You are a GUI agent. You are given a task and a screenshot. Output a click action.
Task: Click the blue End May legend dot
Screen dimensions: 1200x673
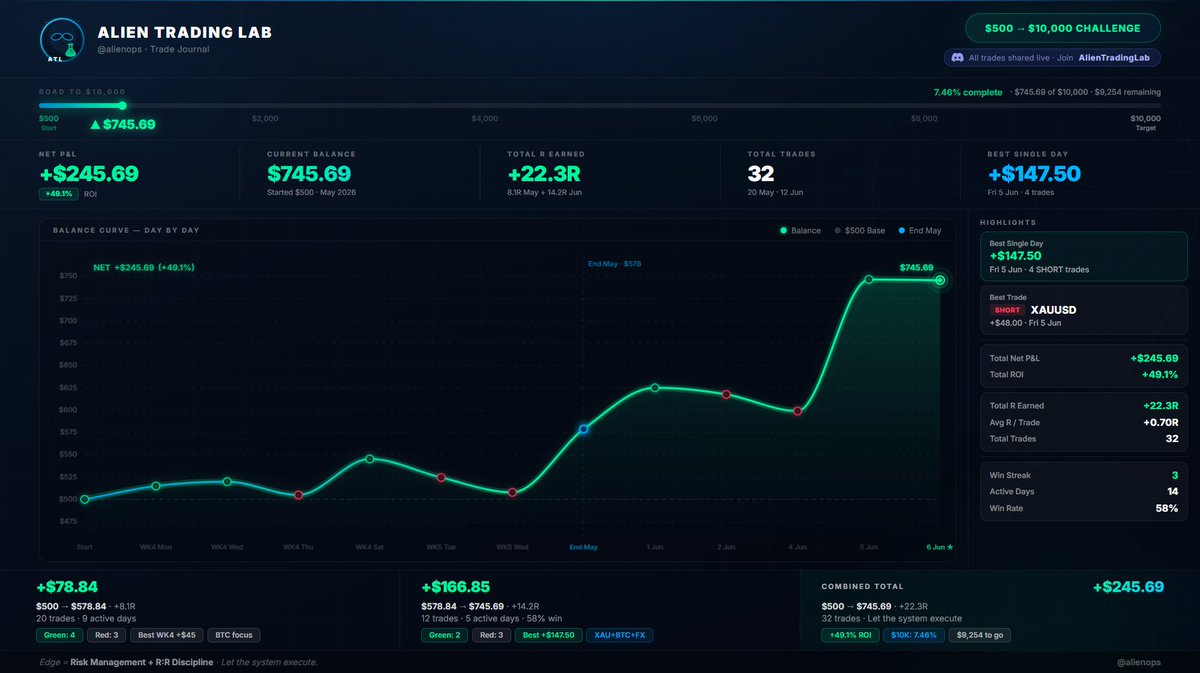pos(901,231)
